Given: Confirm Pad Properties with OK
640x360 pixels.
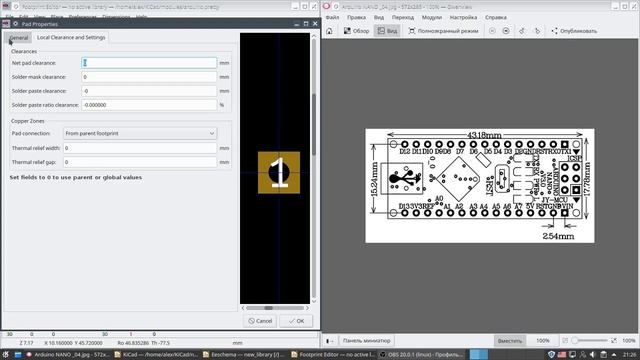Looking at the screenshot, I should click(296, 321).
